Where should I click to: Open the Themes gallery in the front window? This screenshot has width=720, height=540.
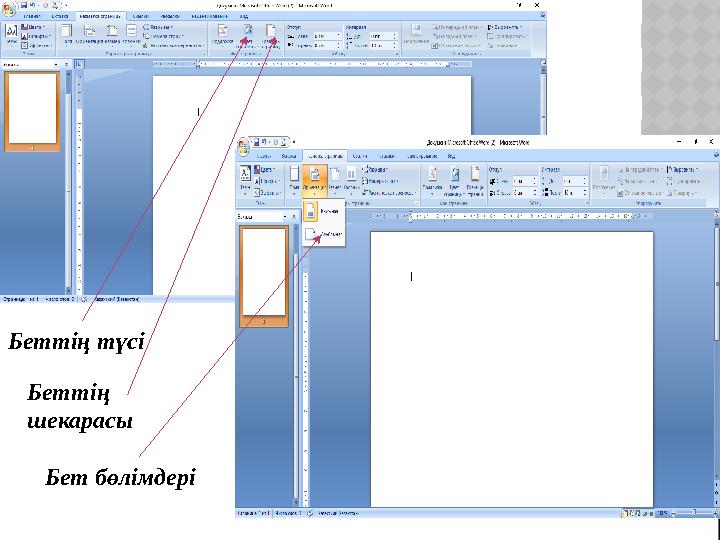tap(245, 178)
